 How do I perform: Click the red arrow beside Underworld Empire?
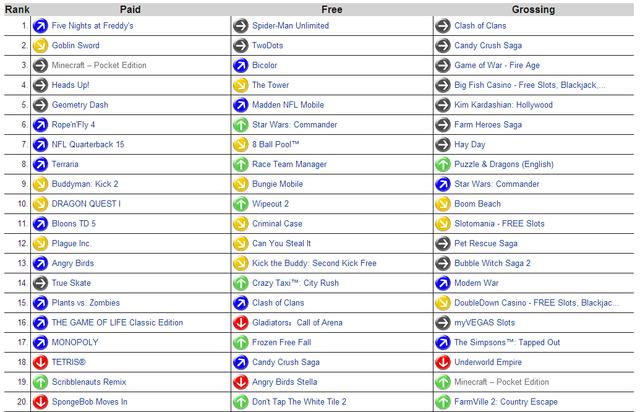tap(442, 362)
